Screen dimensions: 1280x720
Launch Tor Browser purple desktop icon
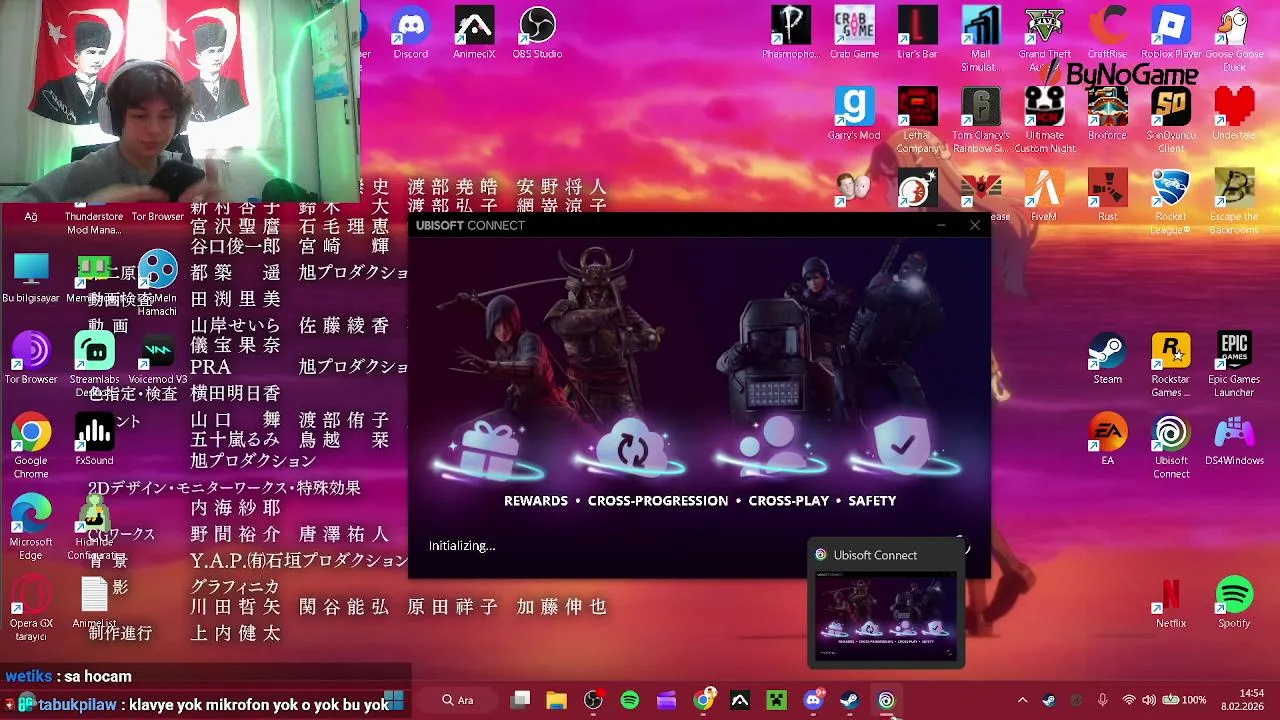[x=31, y=358]
